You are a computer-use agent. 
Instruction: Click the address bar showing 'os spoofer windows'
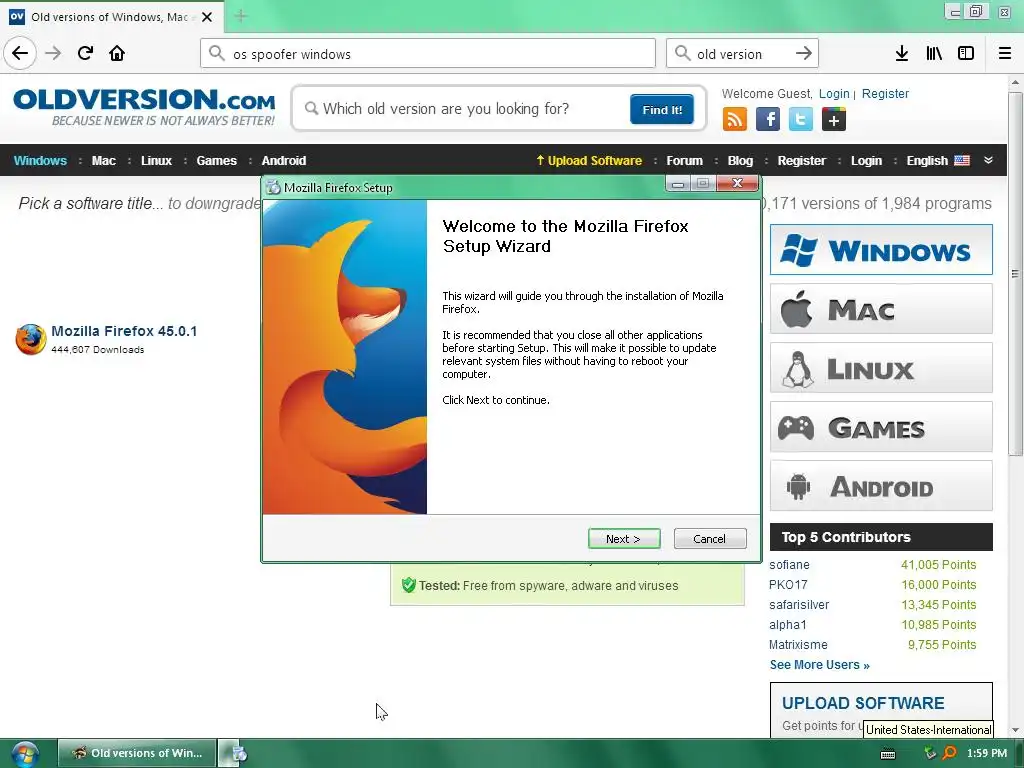click(x=428, y=53)
